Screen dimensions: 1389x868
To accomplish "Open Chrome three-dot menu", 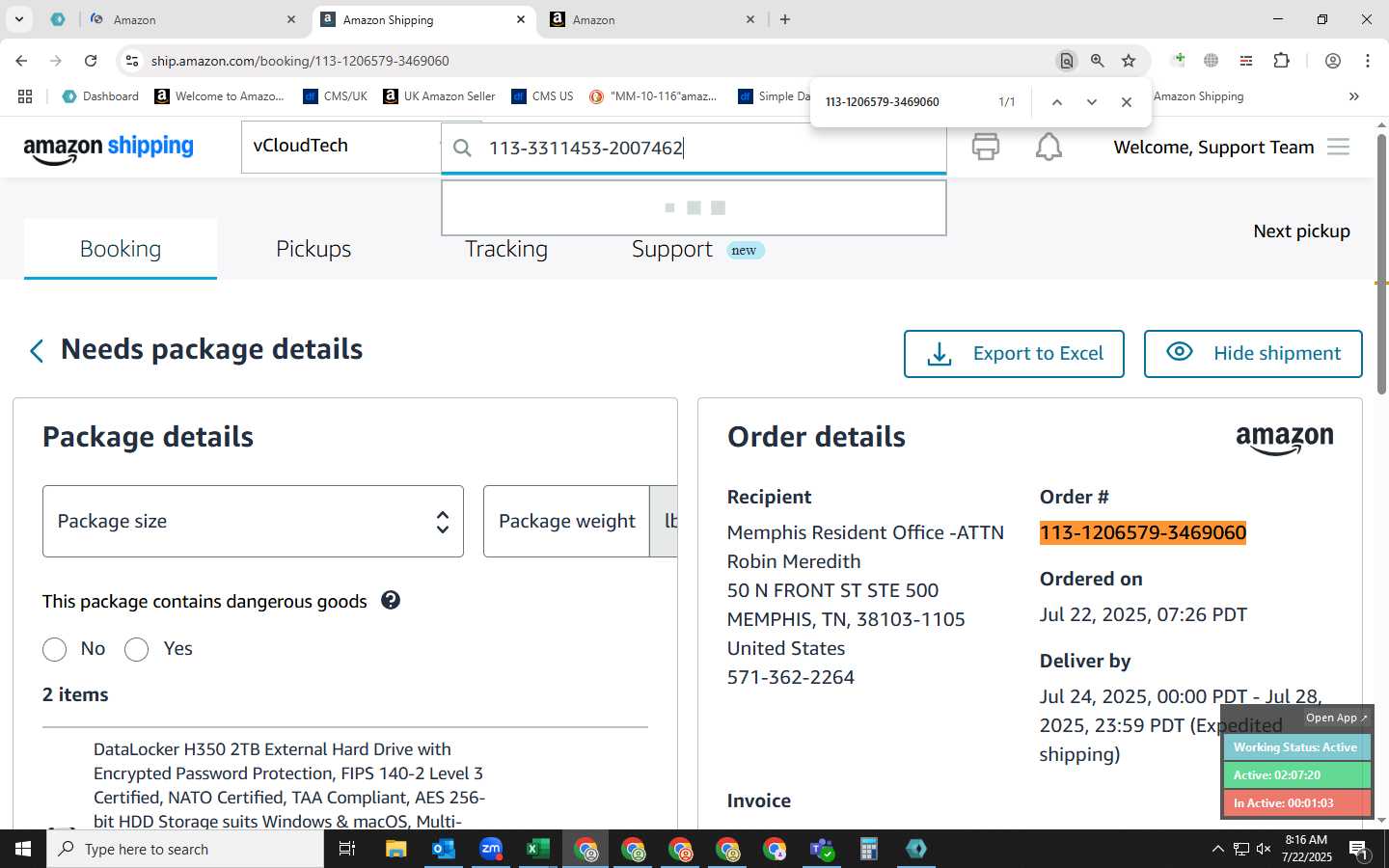I will click(1368, 61).
